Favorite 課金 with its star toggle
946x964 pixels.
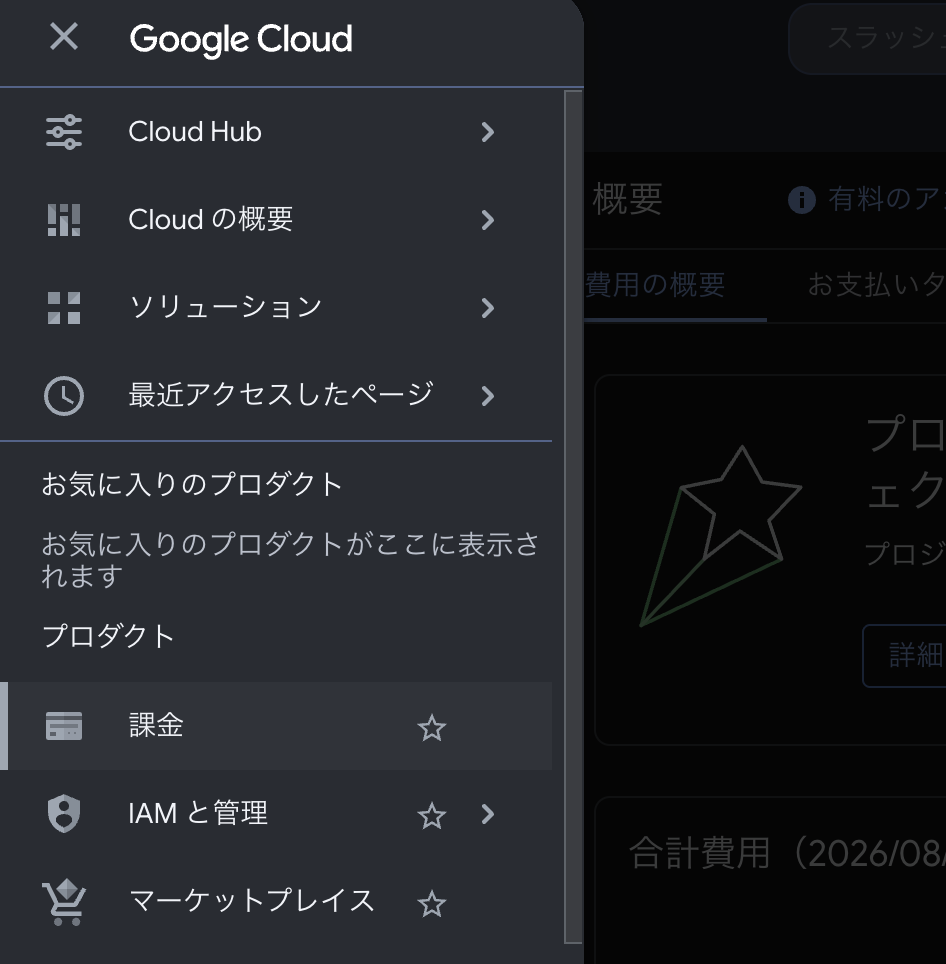[432, 728]
